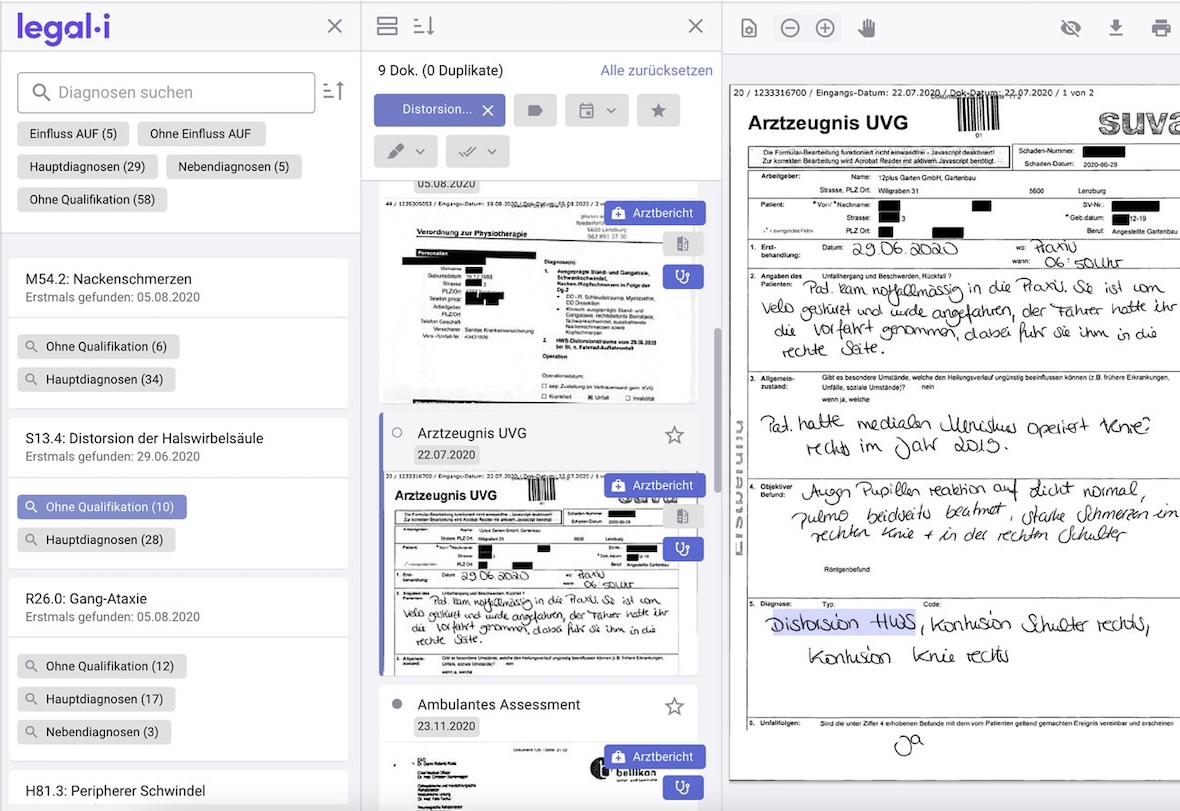Open diagnosis M54.2: Nackenschmerzen

(178, 288)
